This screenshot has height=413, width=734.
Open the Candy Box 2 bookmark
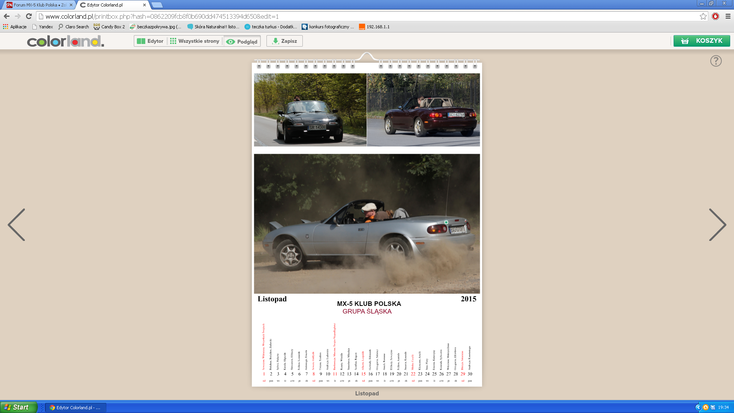pyautogui.click(x=109, y=27)
